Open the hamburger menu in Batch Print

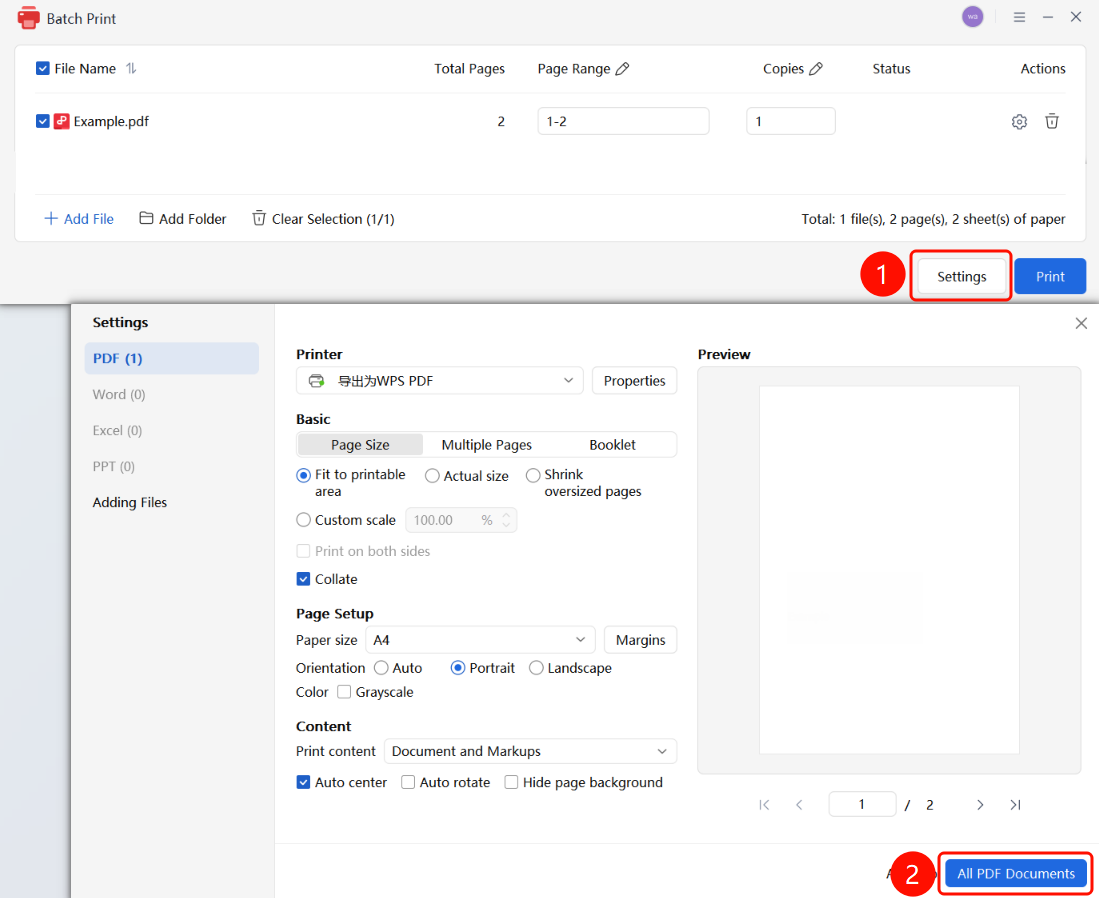coord(1019,17)
